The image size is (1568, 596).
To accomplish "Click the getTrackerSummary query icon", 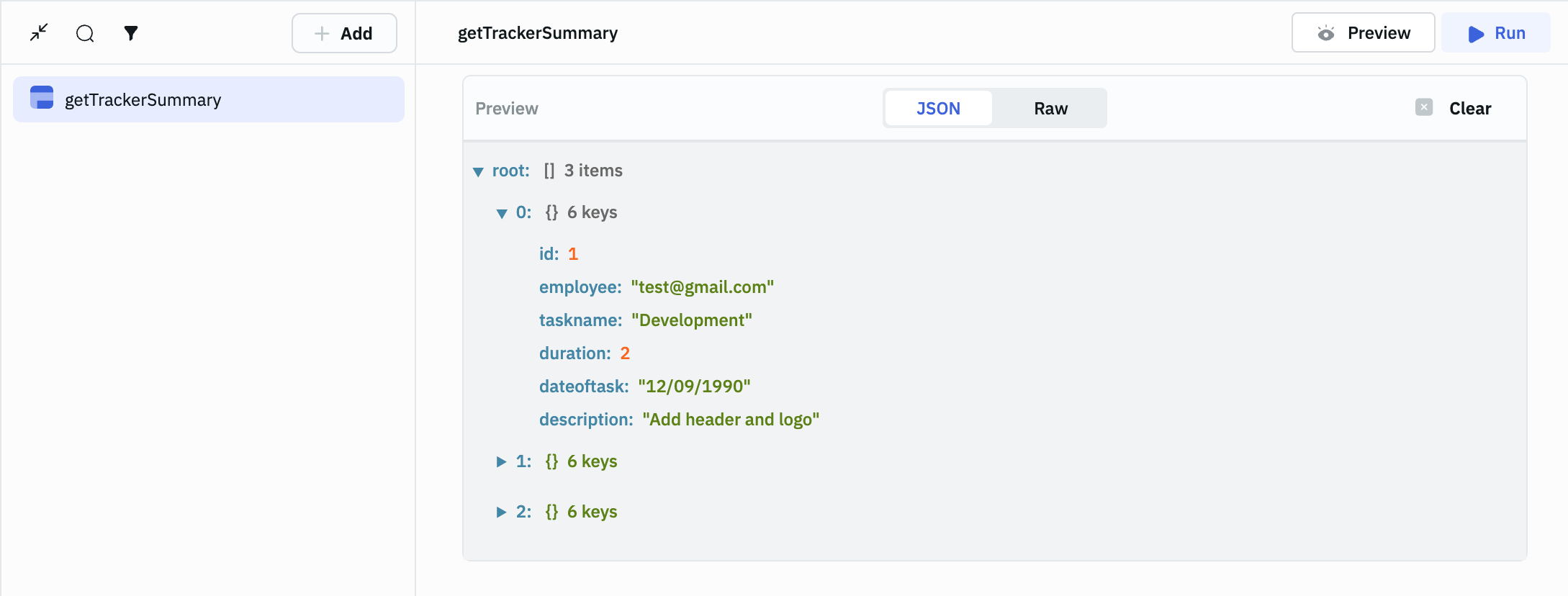I will click(42, 98).
